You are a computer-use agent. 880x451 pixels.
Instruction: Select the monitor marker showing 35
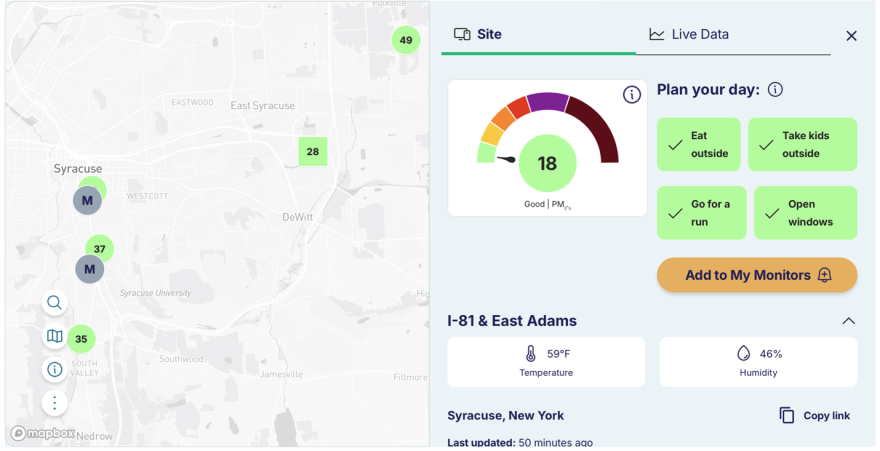[81, 339]
